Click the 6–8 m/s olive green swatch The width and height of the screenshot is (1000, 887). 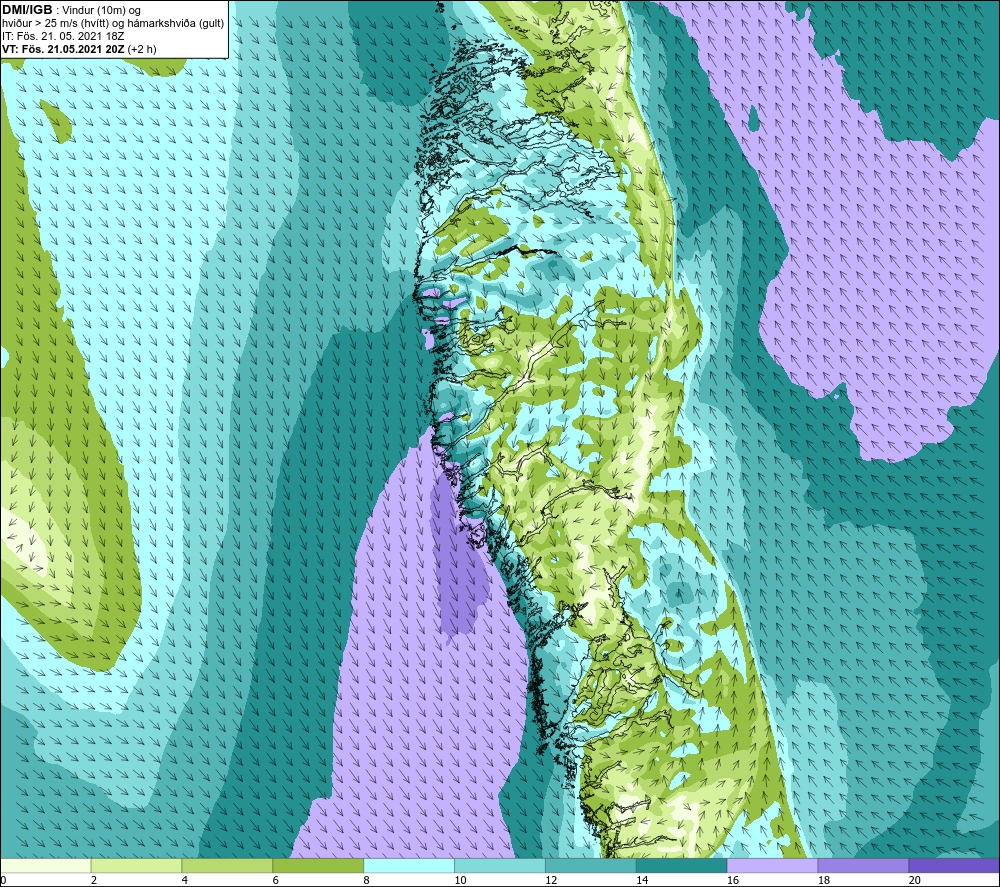pos(318,866)
